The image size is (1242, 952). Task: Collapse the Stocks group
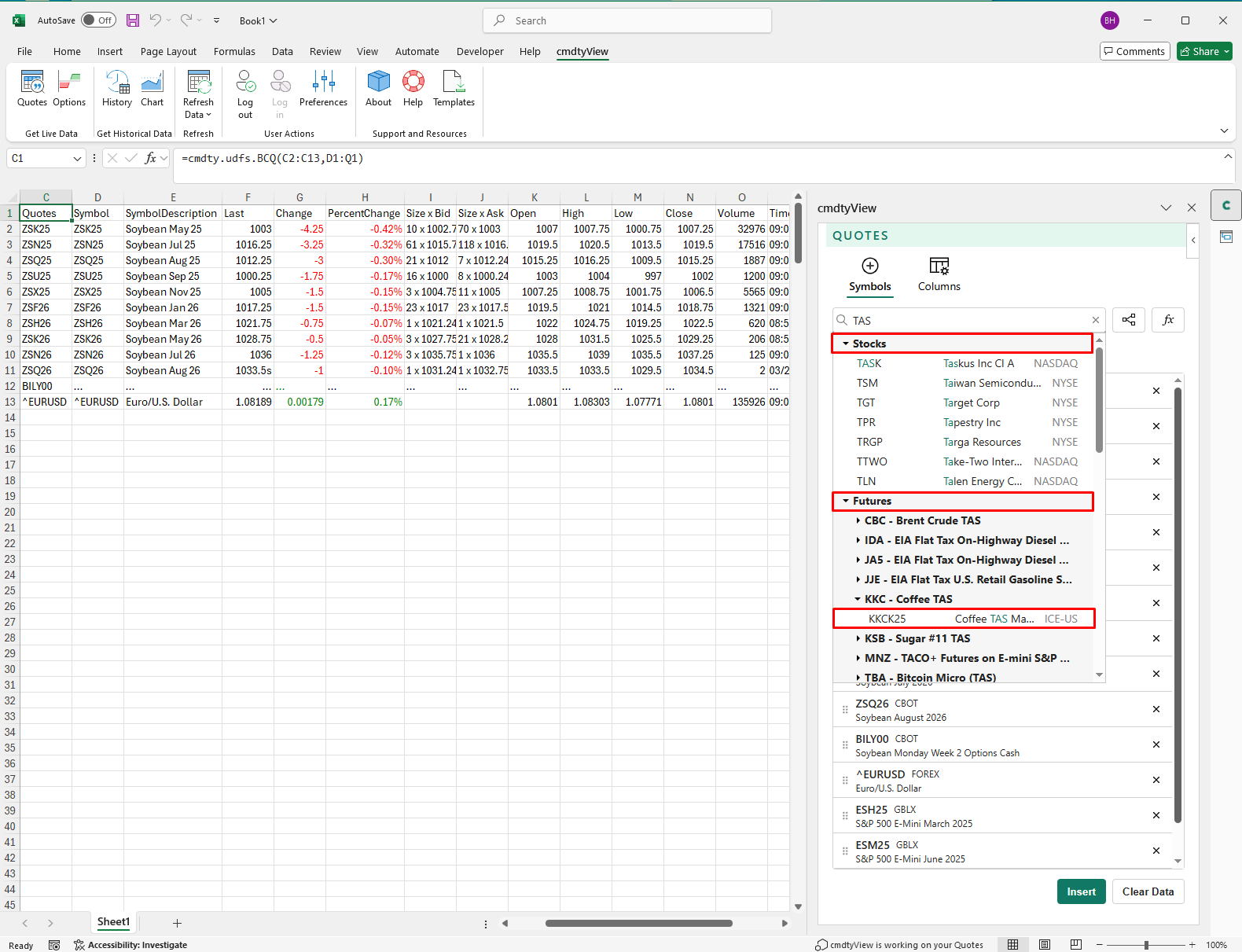coord(846,344)
